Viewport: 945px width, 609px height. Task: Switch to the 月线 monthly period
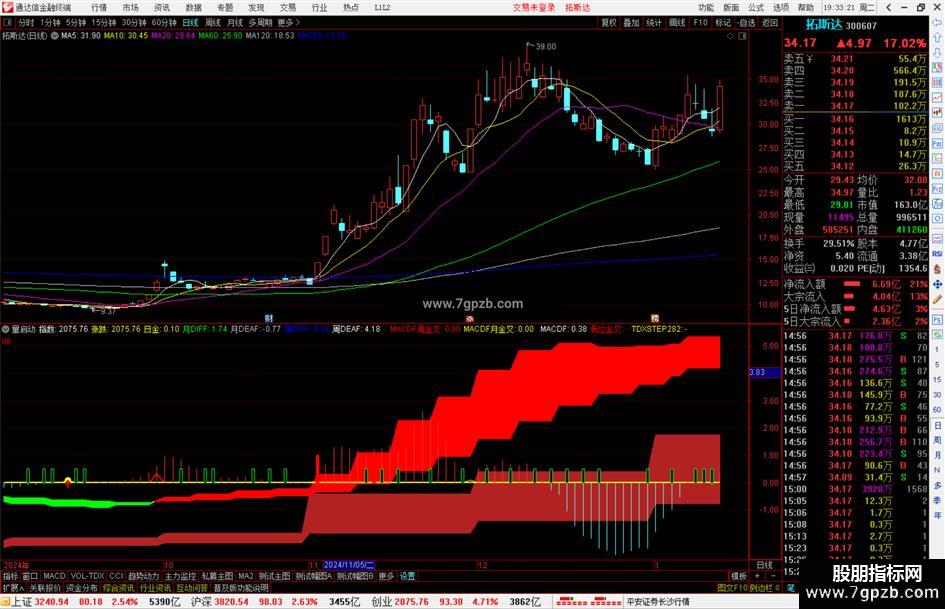point(235,22)
